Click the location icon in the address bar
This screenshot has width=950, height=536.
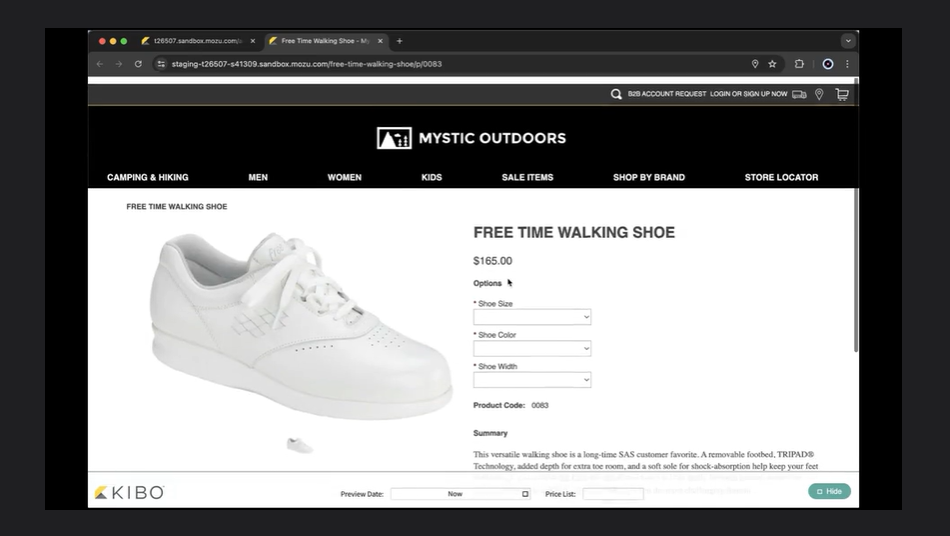click(755, 64)
